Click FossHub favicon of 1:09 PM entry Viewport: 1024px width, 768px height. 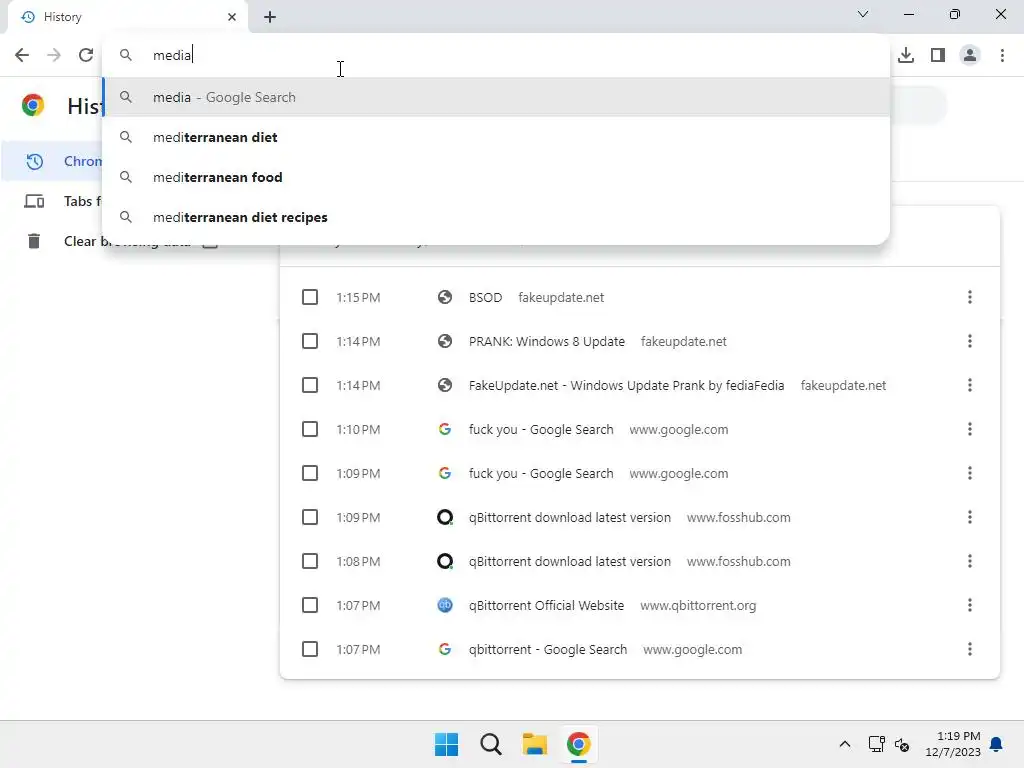(x=445, y=517)
